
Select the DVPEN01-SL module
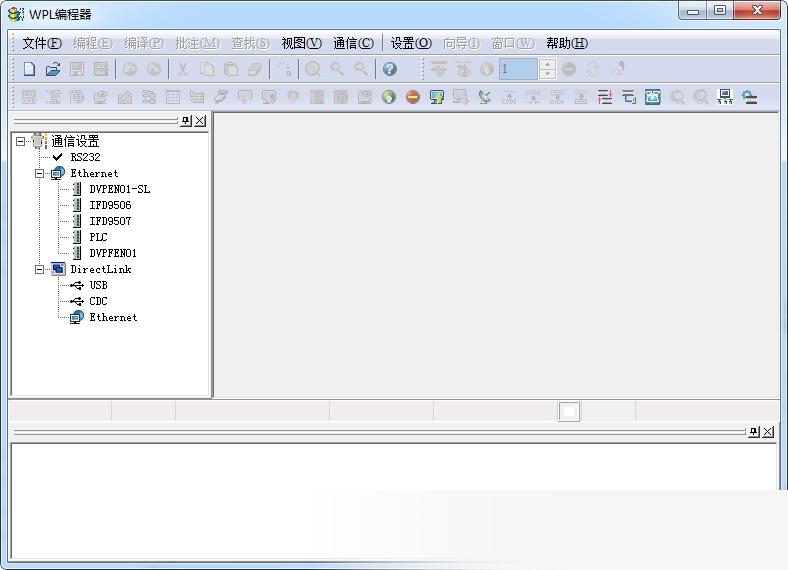(x=120, y=189)
